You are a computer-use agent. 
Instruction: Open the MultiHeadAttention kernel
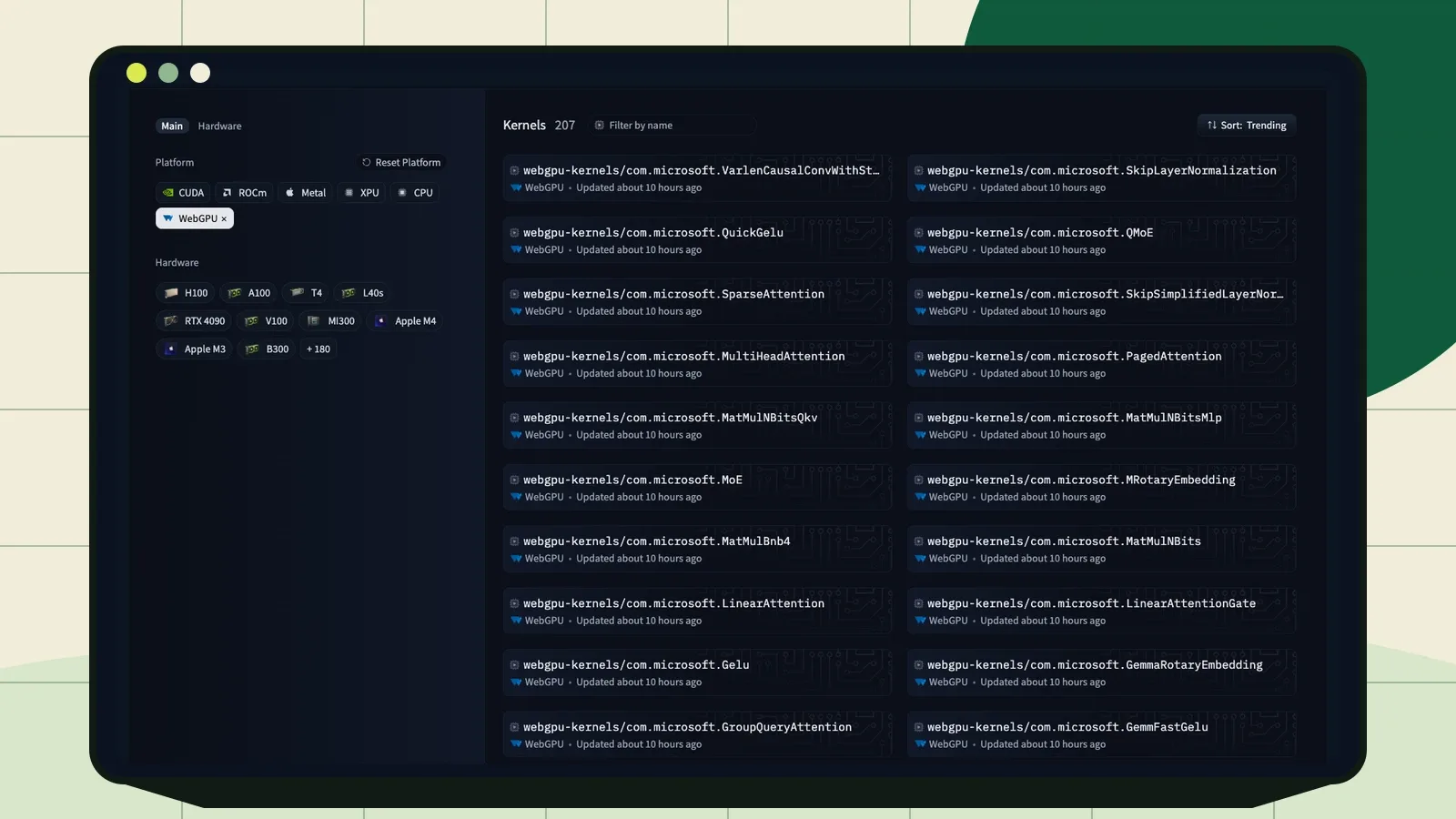point(697,364)
